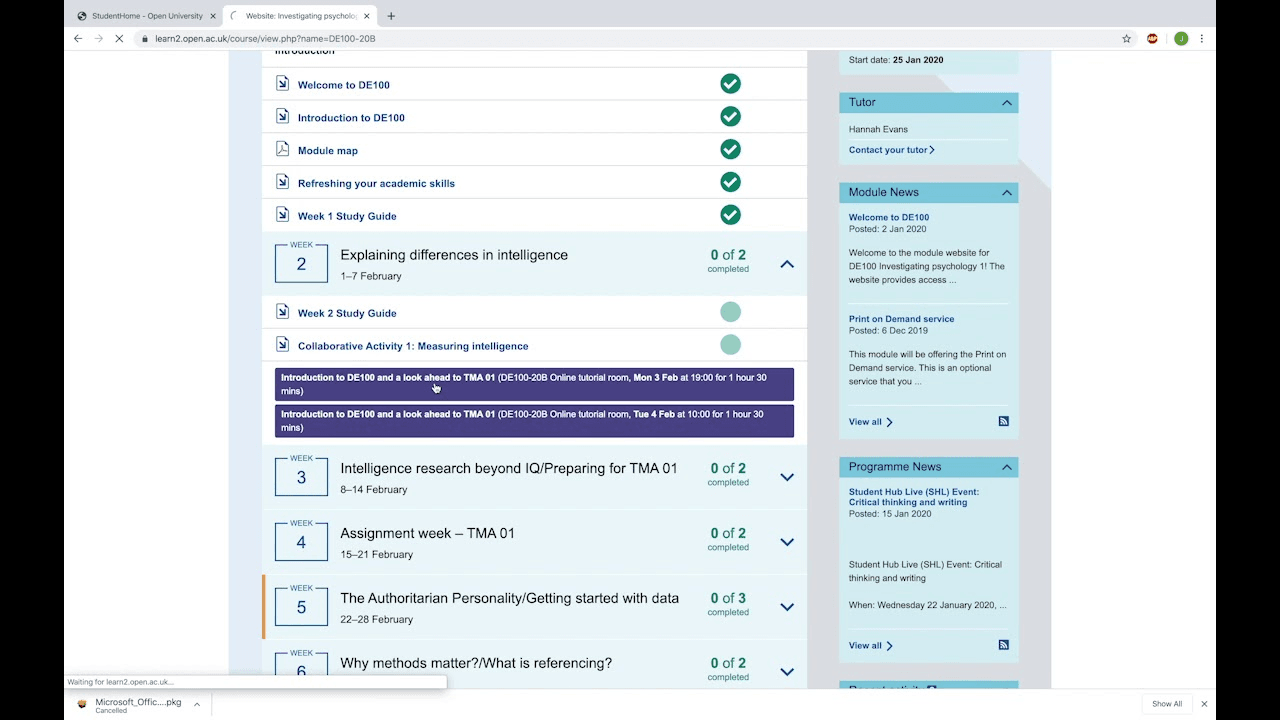1280x720 pixels.
Task: Expand the Week 4 Assignment week section
Action: [x=787, y=542]
